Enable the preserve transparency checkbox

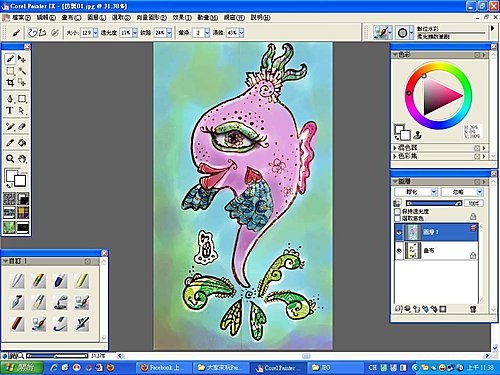click(397, 211)
